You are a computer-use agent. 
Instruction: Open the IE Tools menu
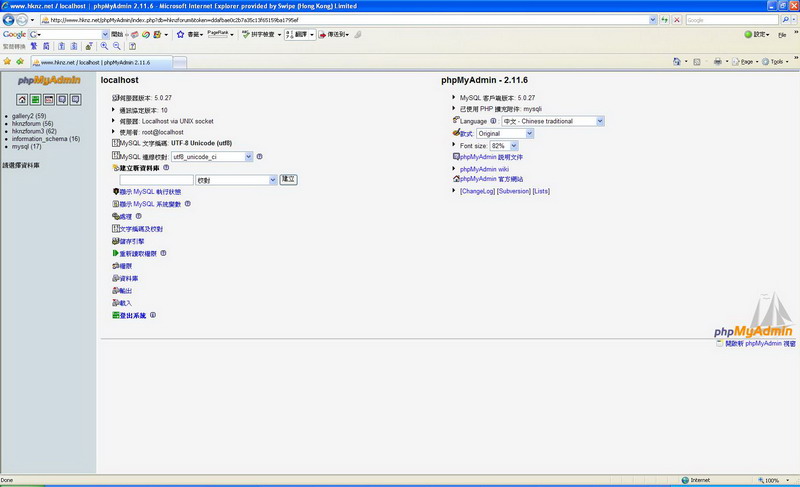pyautogui.click(x=774, y=61)
